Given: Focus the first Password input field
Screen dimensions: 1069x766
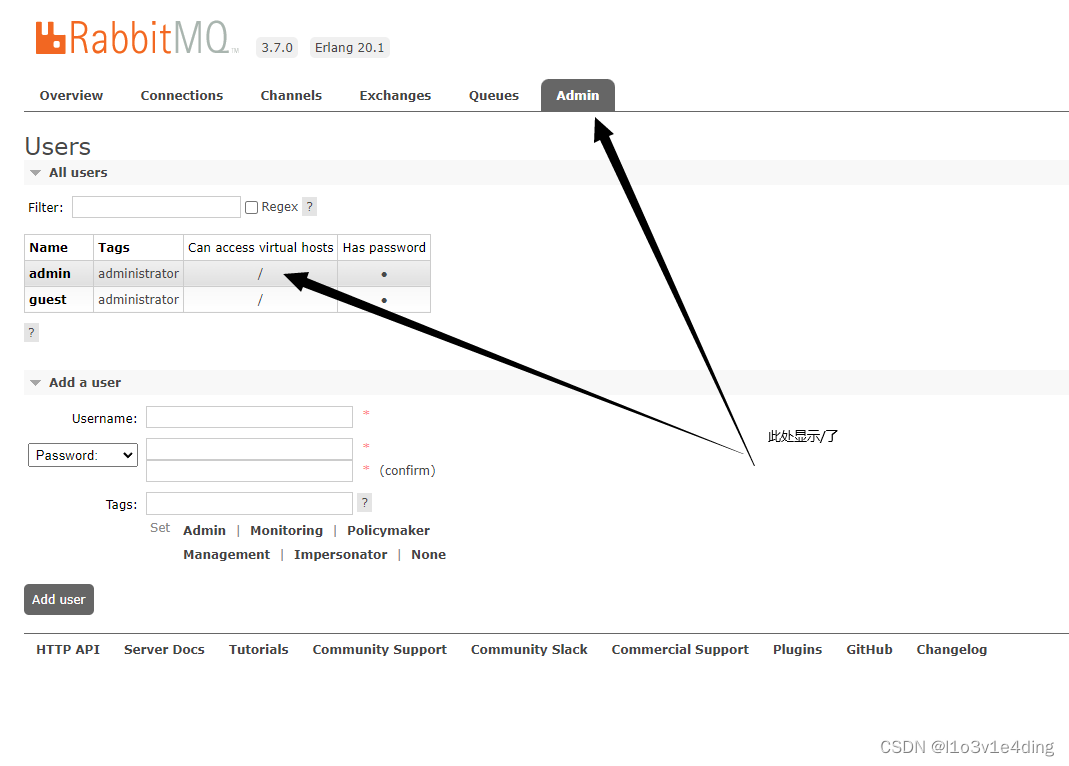Looking at the screenshot, I should (250, 449).
